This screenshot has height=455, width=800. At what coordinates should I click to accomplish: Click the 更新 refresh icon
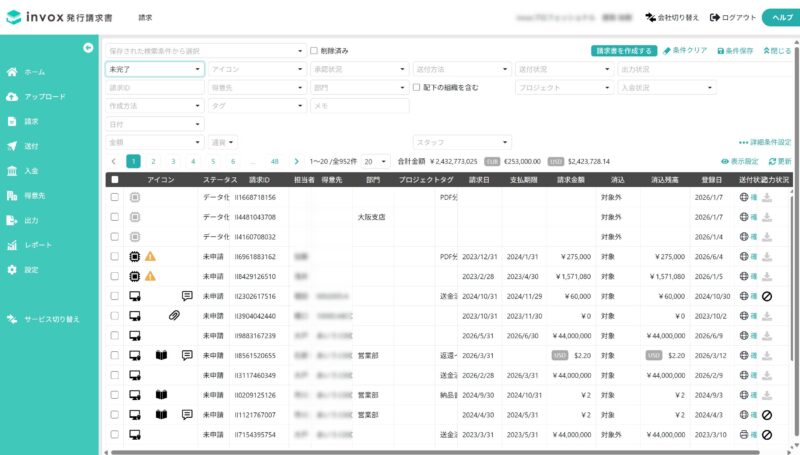coord(772,161)
